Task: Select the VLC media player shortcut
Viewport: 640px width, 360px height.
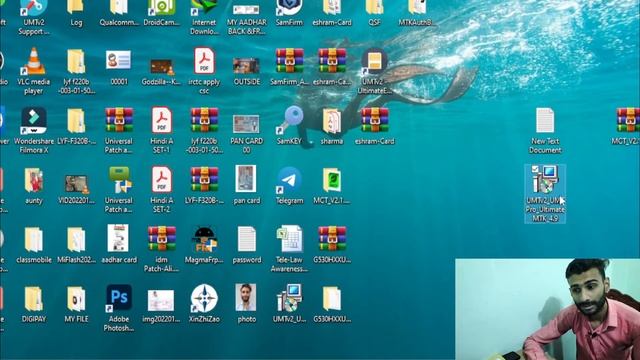Action: click(x=33, y=62)
